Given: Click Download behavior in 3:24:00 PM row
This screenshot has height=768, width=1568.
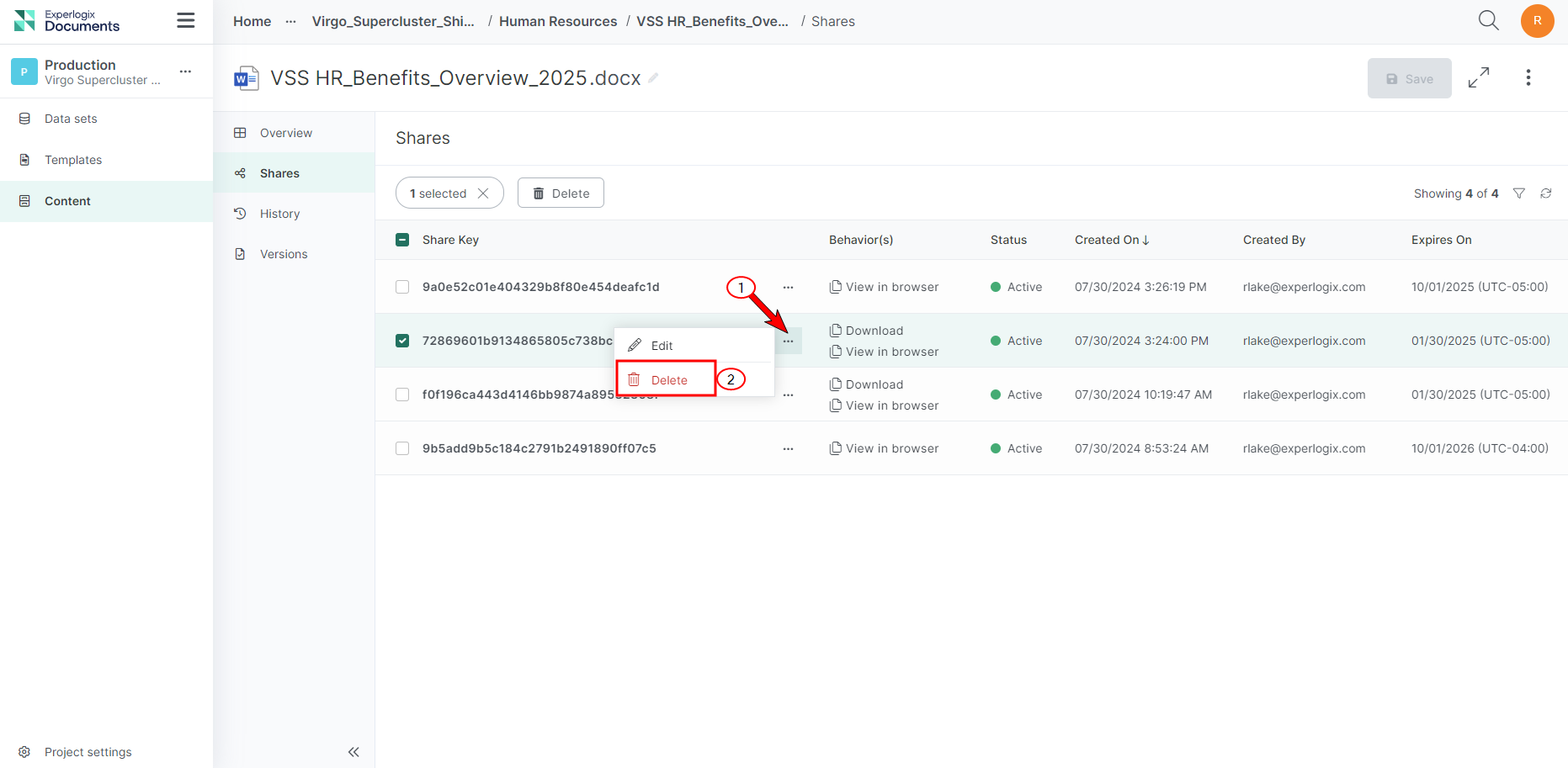Looking at the screenshot, I should (x=866, y=331).
